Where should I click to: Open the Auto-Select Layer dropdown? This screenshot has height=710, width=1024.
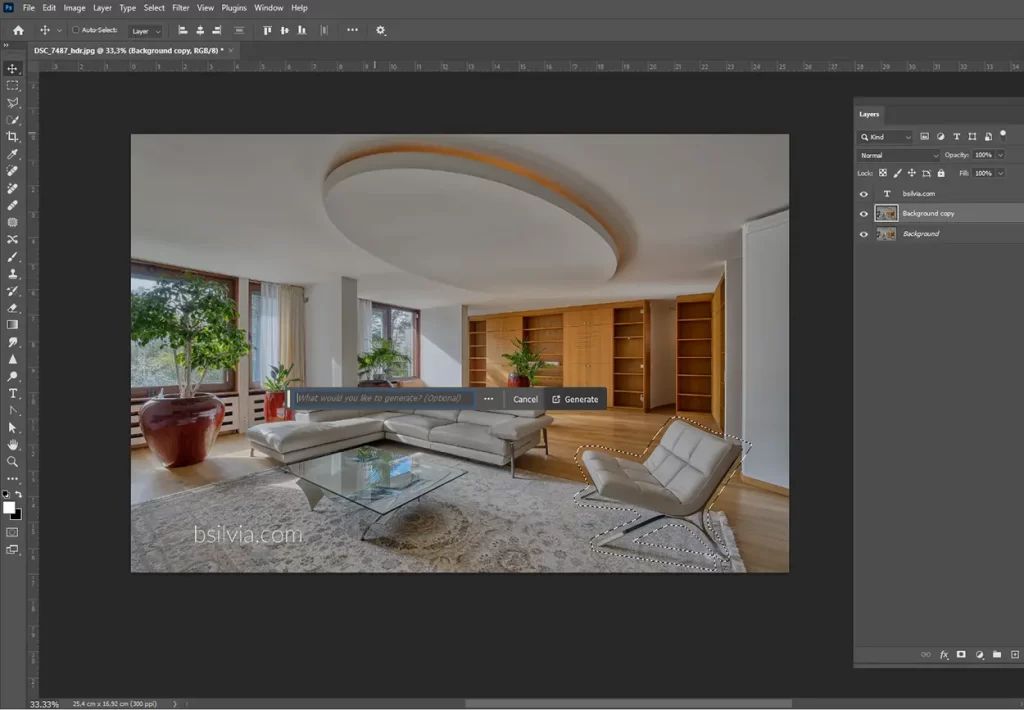(x=146, y=31)
